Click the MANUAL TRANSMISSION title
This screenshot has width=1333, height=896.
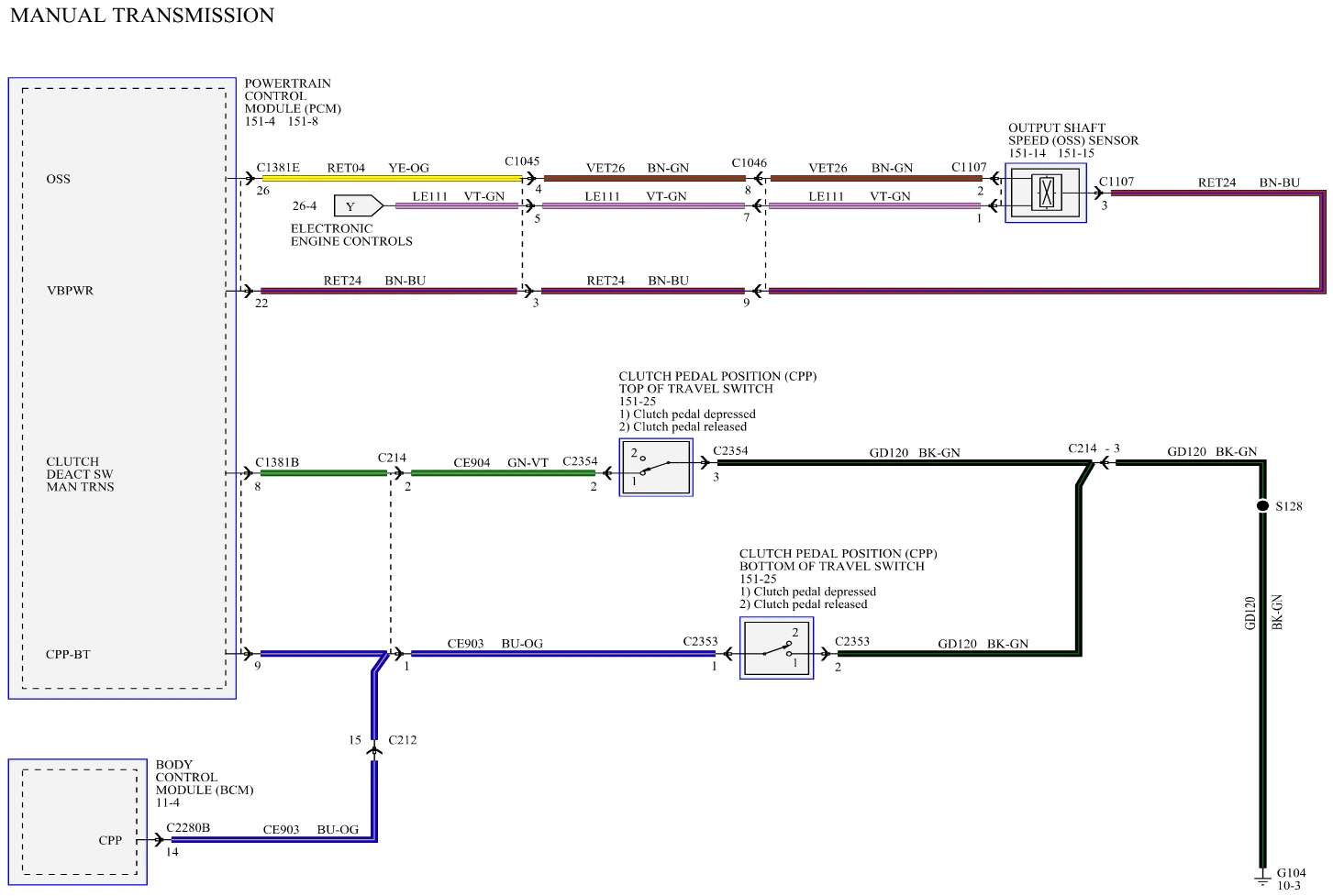tap(142, 16)
